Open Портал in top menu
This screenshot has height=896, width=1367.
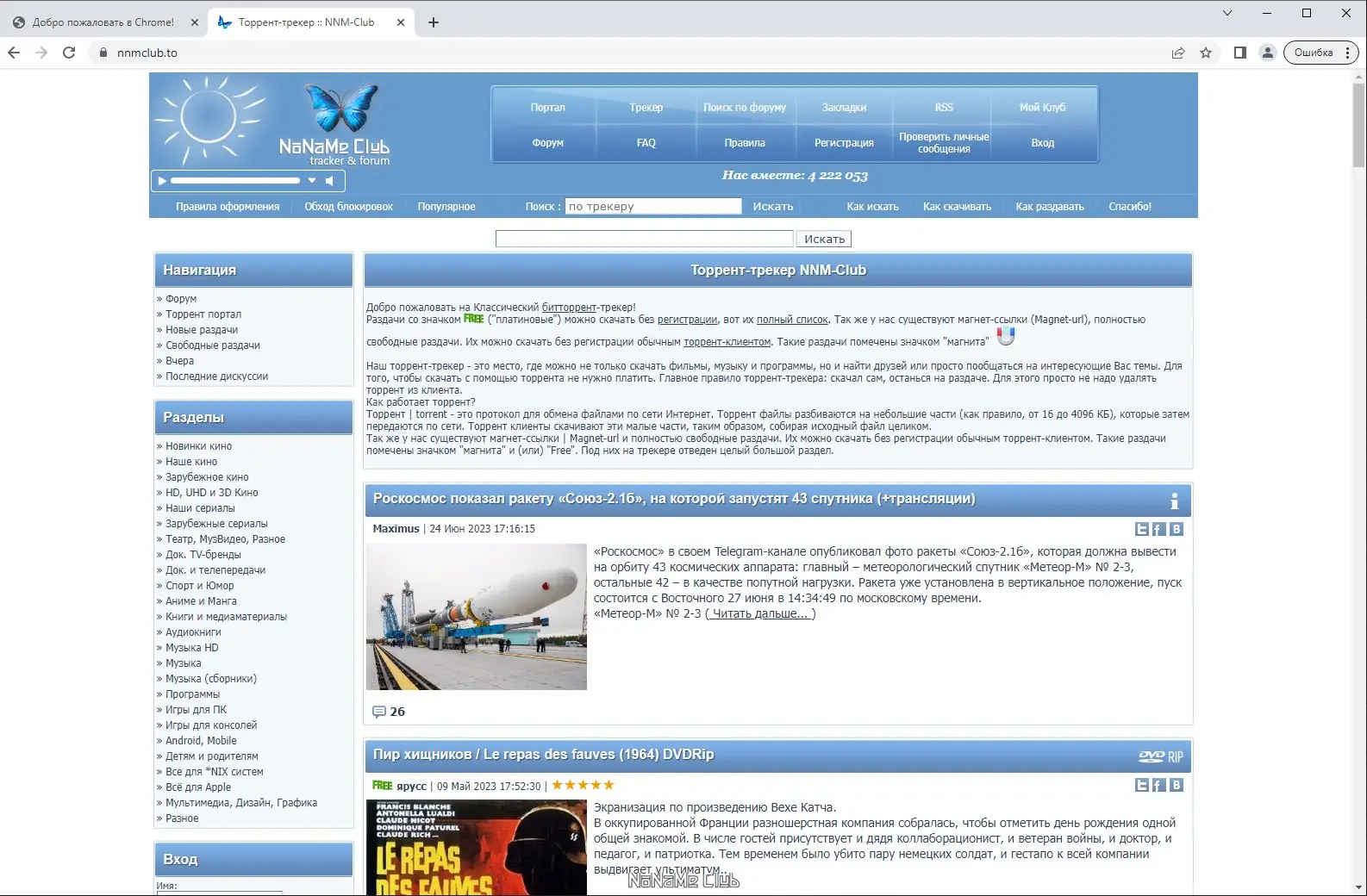pos(547,108)
